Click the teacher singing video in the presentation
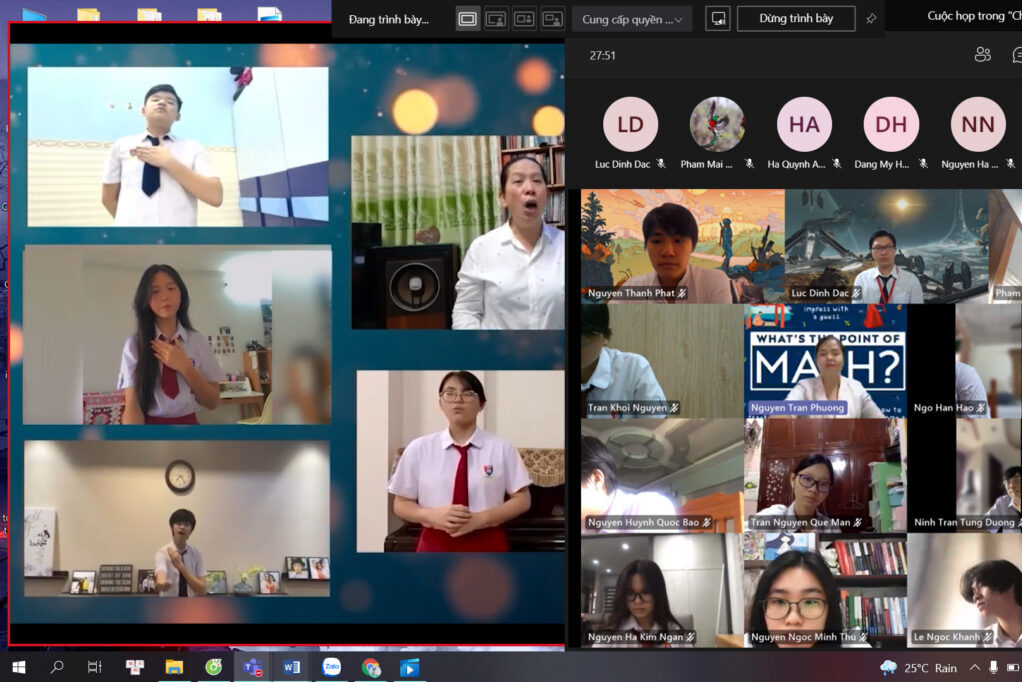 pos(458,232)
